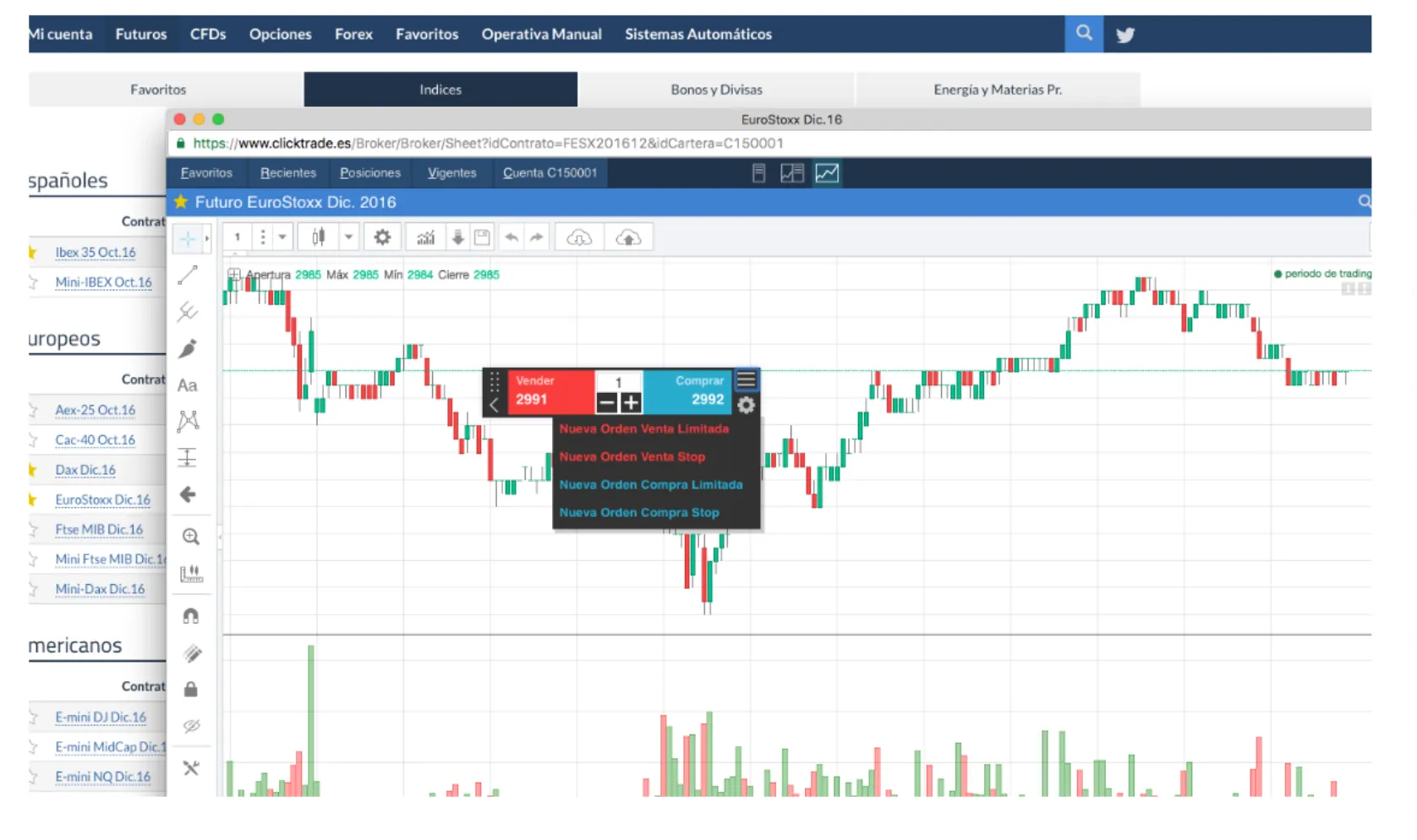The width and height of the screenshot is (1417, 840).
Task: Open the chart style dropdown arrow
Action: (348, 237)
